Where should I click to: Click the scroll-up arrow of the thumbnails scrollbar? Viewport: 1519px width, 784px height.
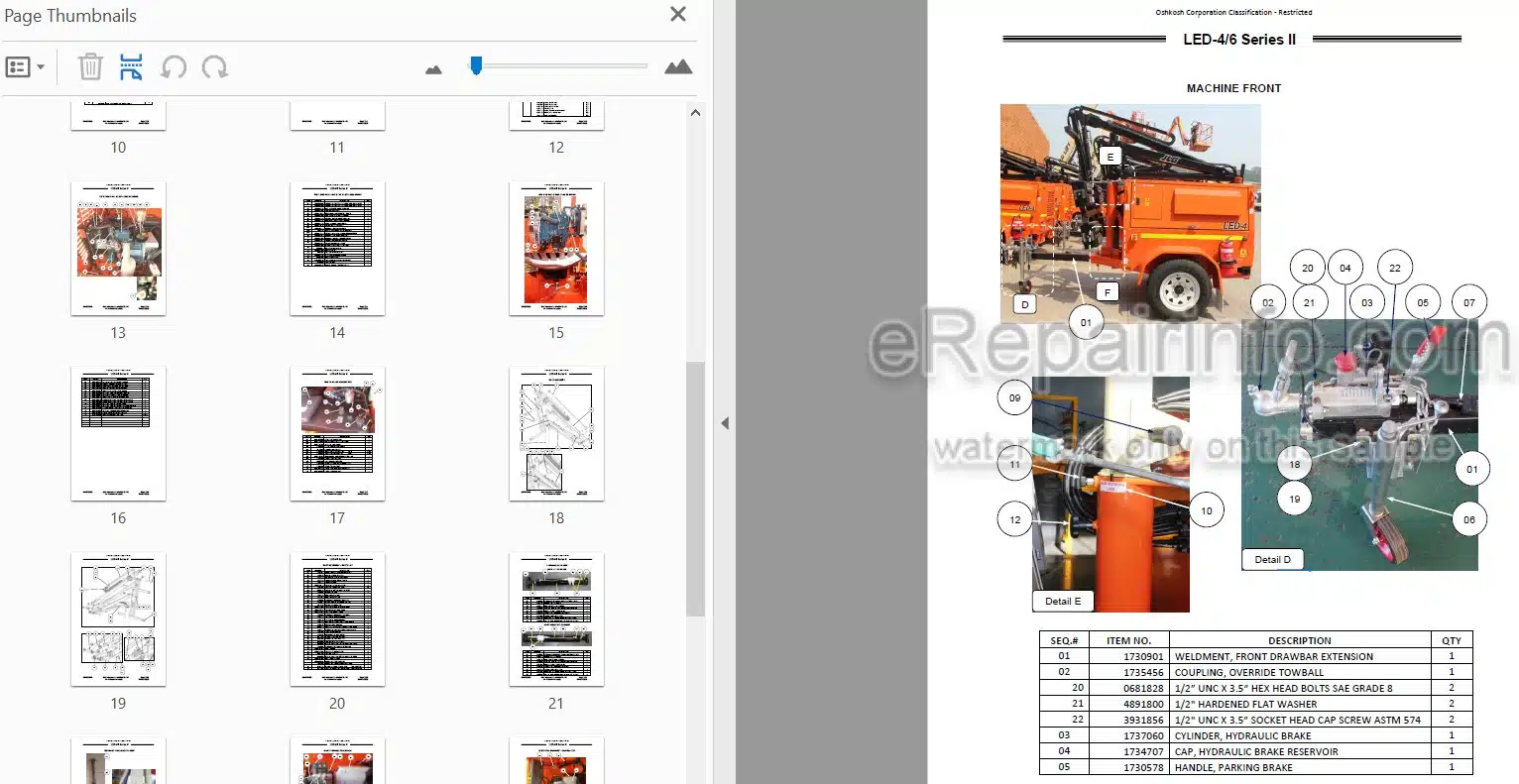(695, 113)
